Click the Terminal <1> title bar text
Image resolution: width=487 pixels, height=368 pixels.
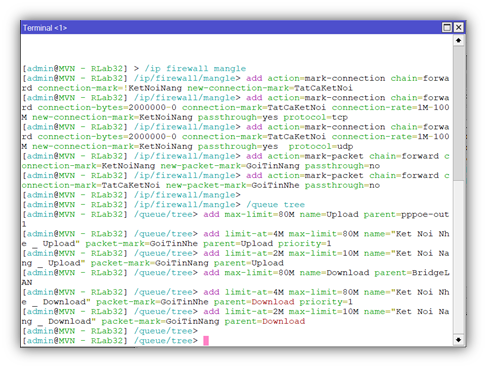point(45,28)
